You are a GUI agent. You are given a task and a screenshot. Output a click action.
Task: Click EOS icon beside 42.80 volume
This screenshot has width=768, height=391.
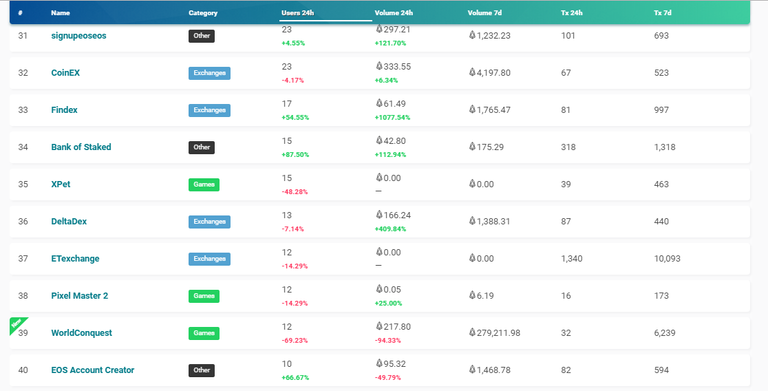click(379, 140)
